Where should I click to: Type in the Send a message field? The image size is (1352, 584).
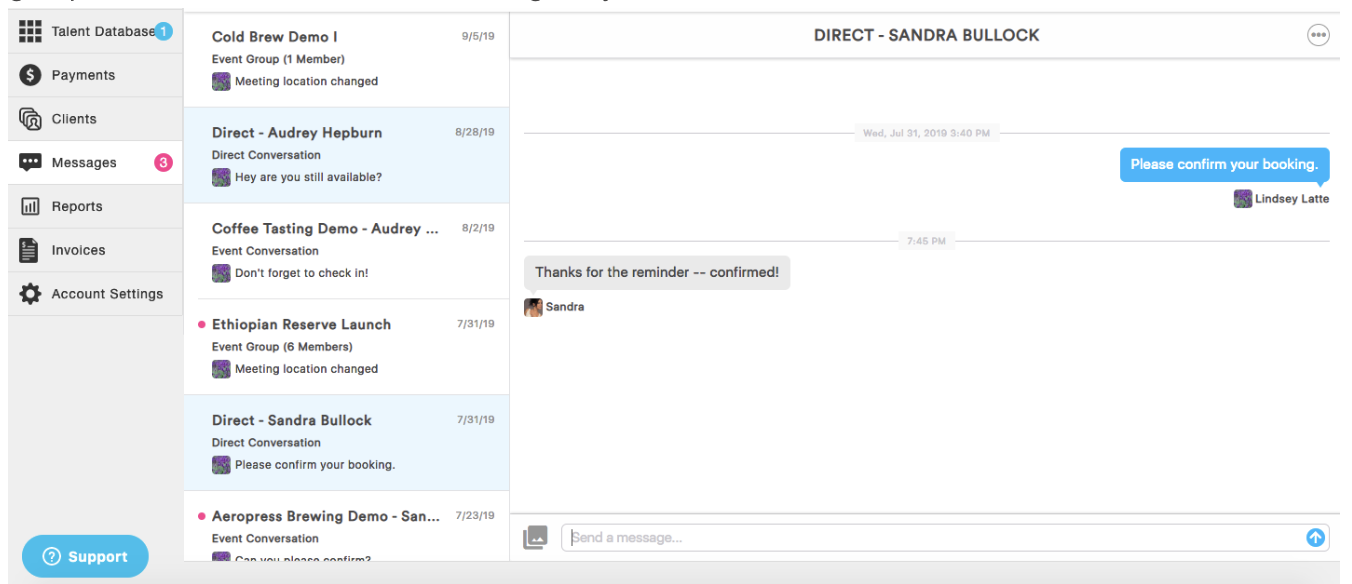point(935,538)
